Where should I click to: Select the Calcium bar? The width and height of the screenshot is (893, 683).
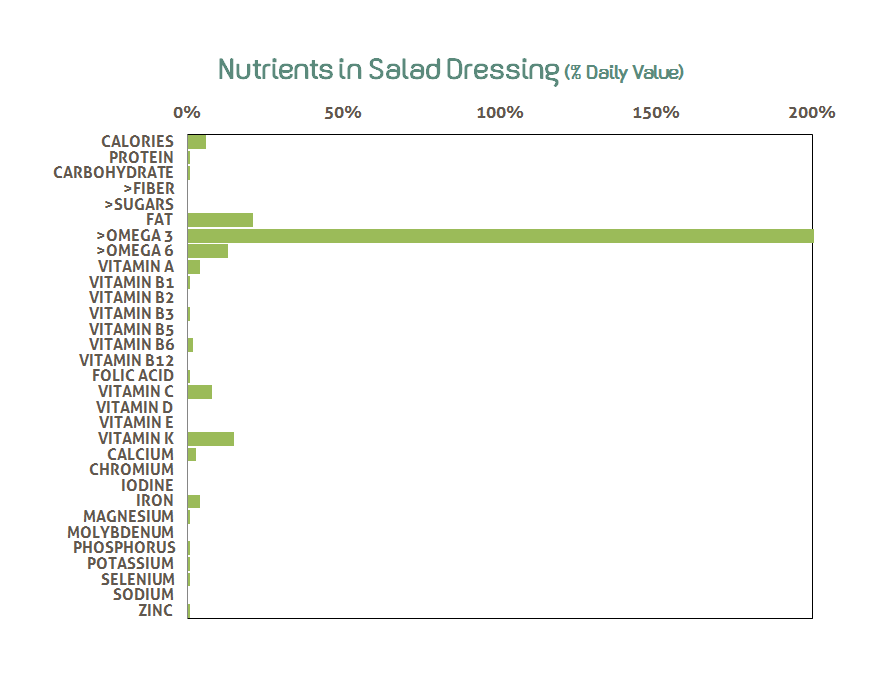point(192,454)
